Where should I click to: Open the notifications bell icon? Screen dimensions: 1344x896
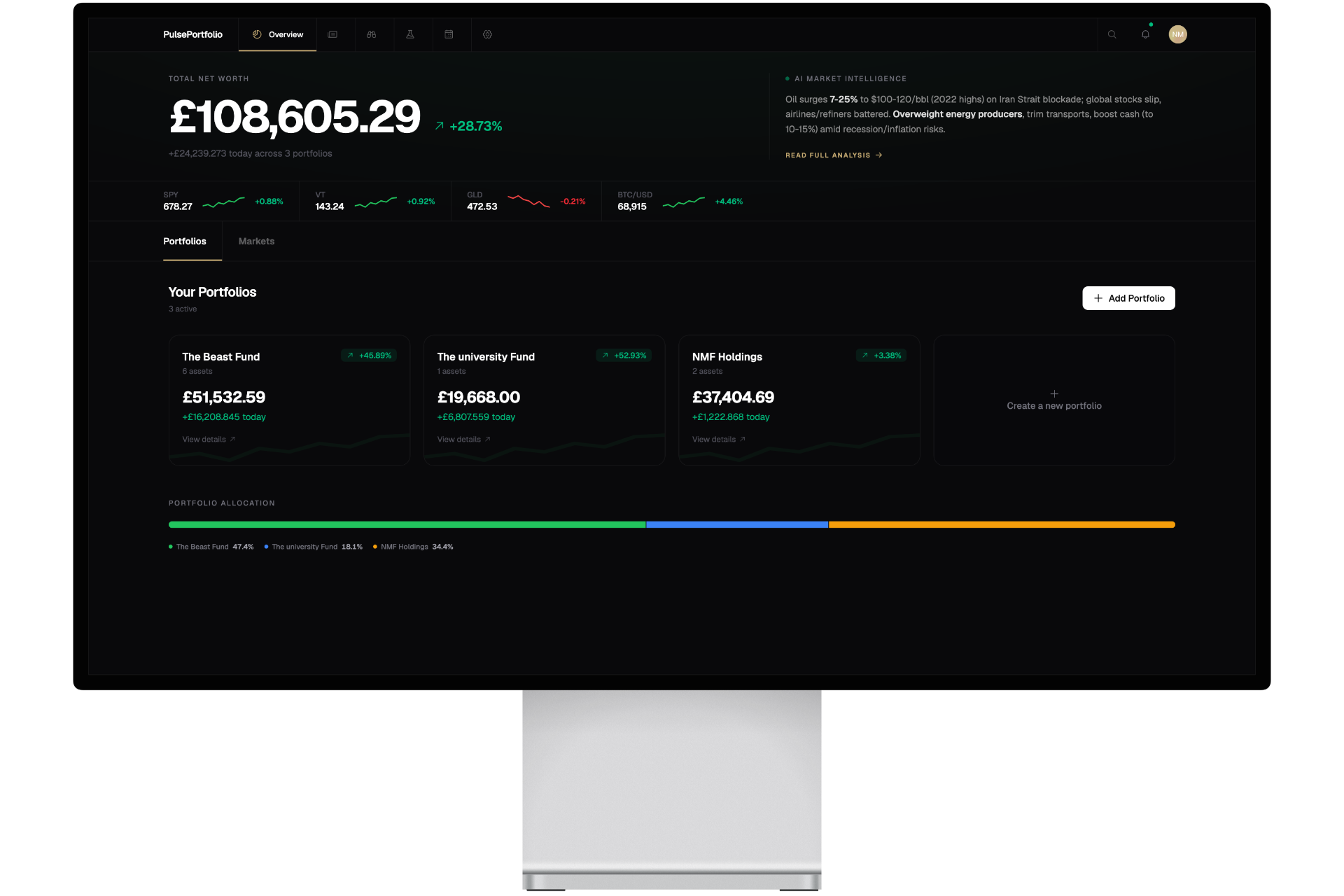pos(1146,34)
